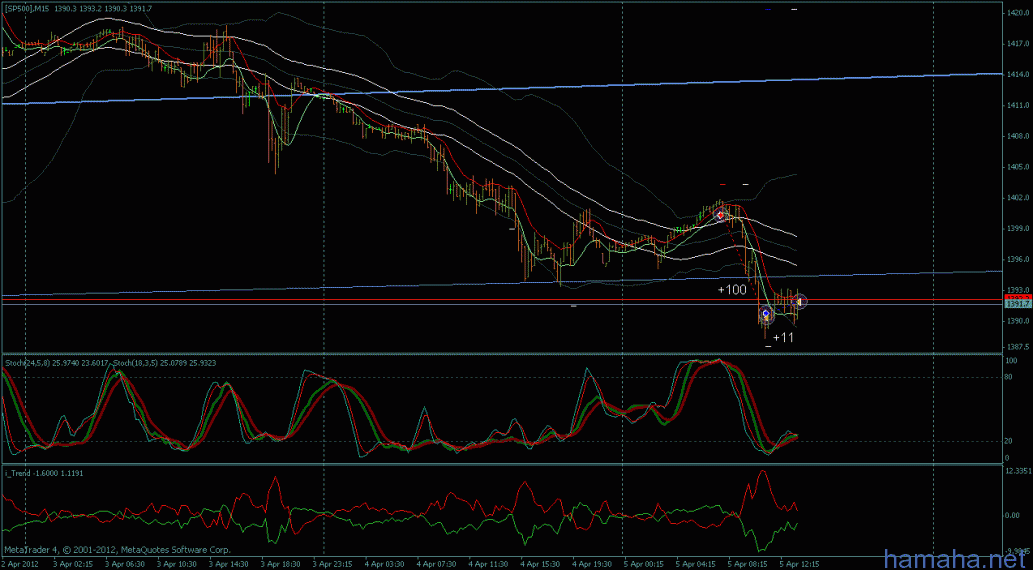Click the [SP500],M15 chart title
This screenshot has height=570, width=1033.
click(x=28, y=7)
